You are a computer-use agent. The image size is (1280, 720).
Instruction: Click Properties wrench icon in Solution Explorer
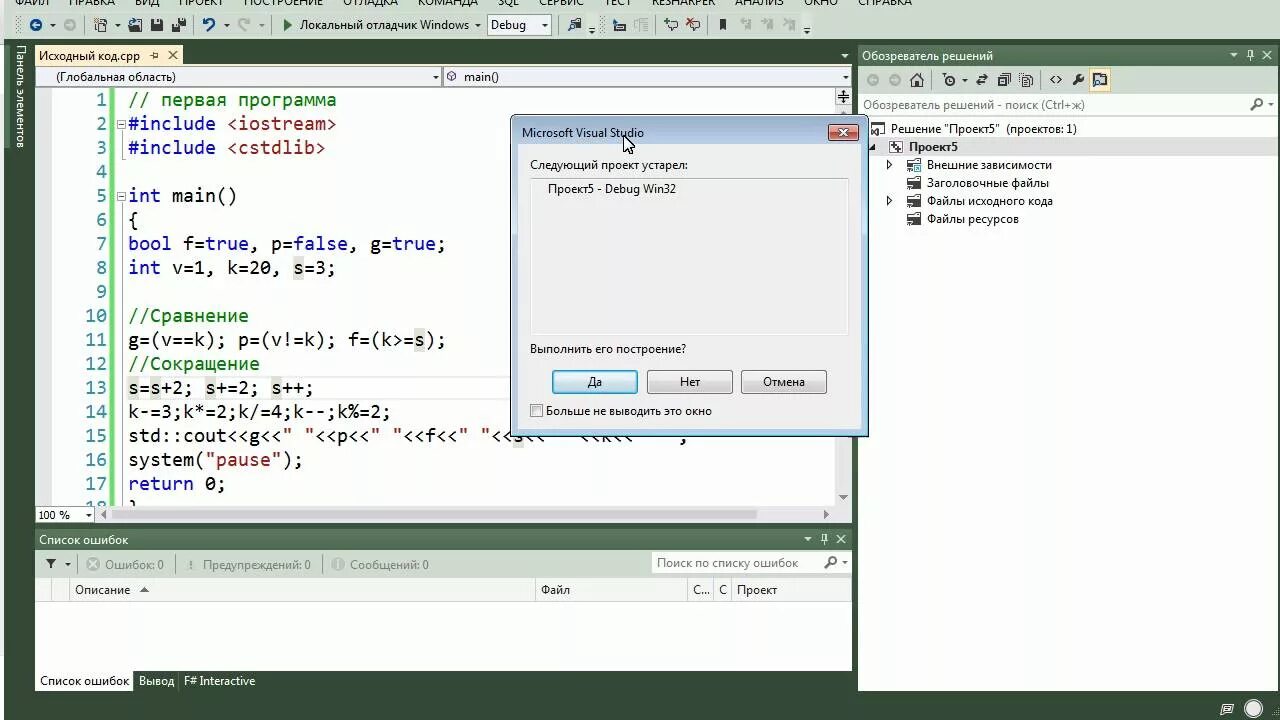1078,80
